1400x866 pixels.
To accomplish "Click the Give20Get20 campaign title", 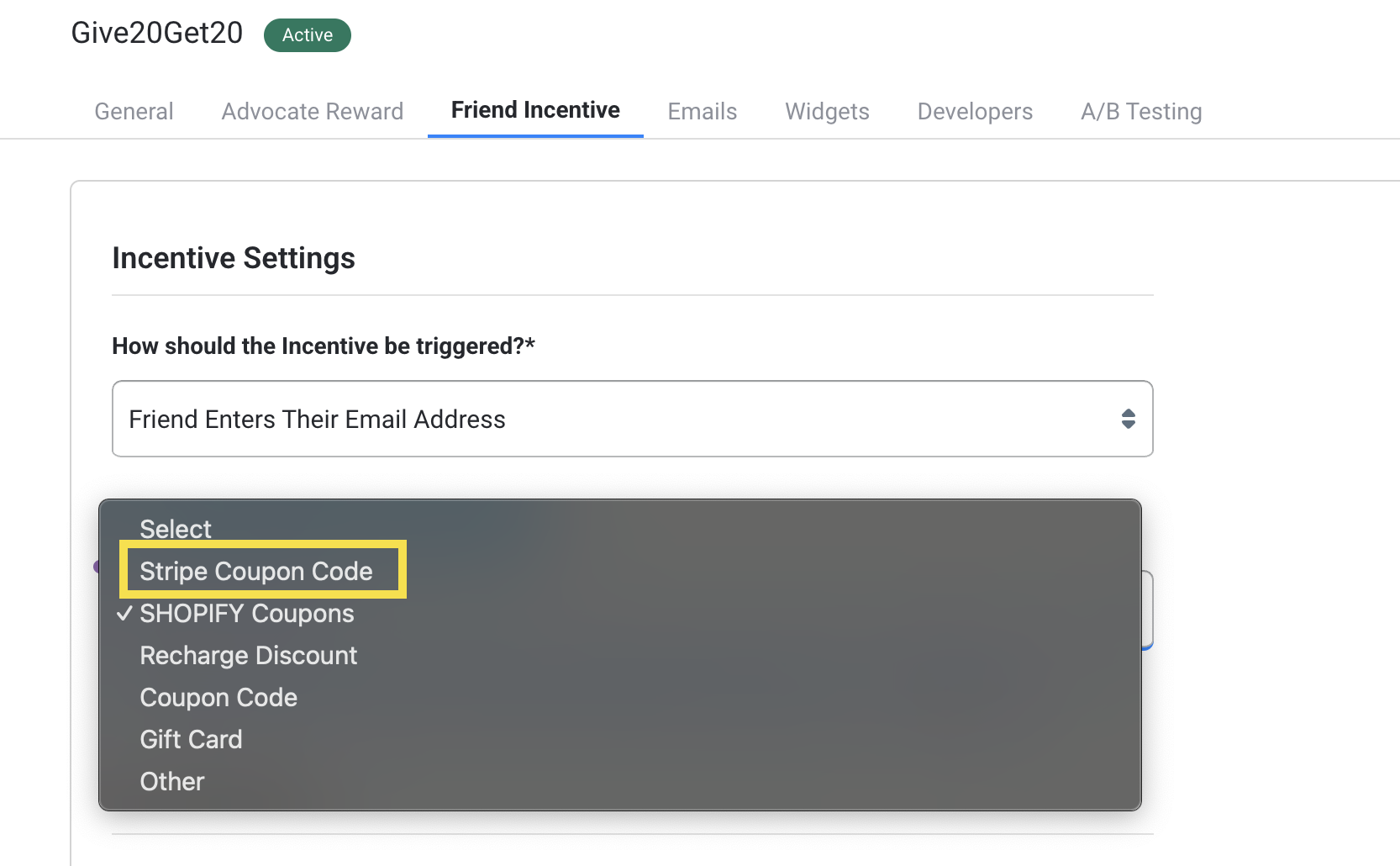I will (x=156, y=33).
